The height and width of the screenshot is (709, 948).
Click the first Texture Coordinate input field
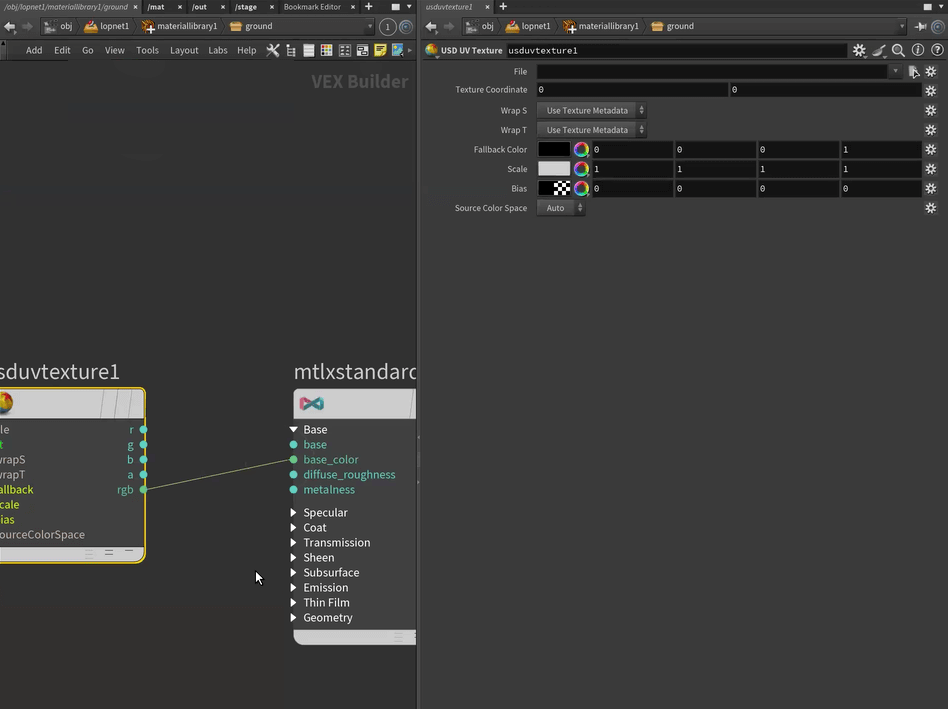coord(631,90)
